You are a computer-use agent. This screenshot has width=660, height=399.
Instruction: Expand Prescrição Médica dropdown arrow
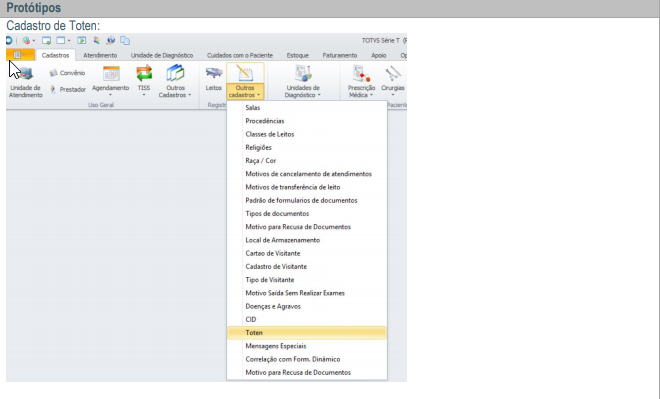click(x=371, y=95)
